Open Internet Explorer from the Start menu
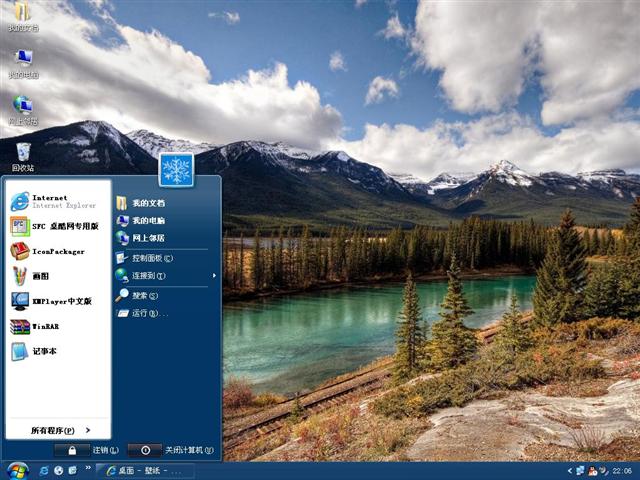The width and height of the screenshot is (640, 480). (55, 201)
